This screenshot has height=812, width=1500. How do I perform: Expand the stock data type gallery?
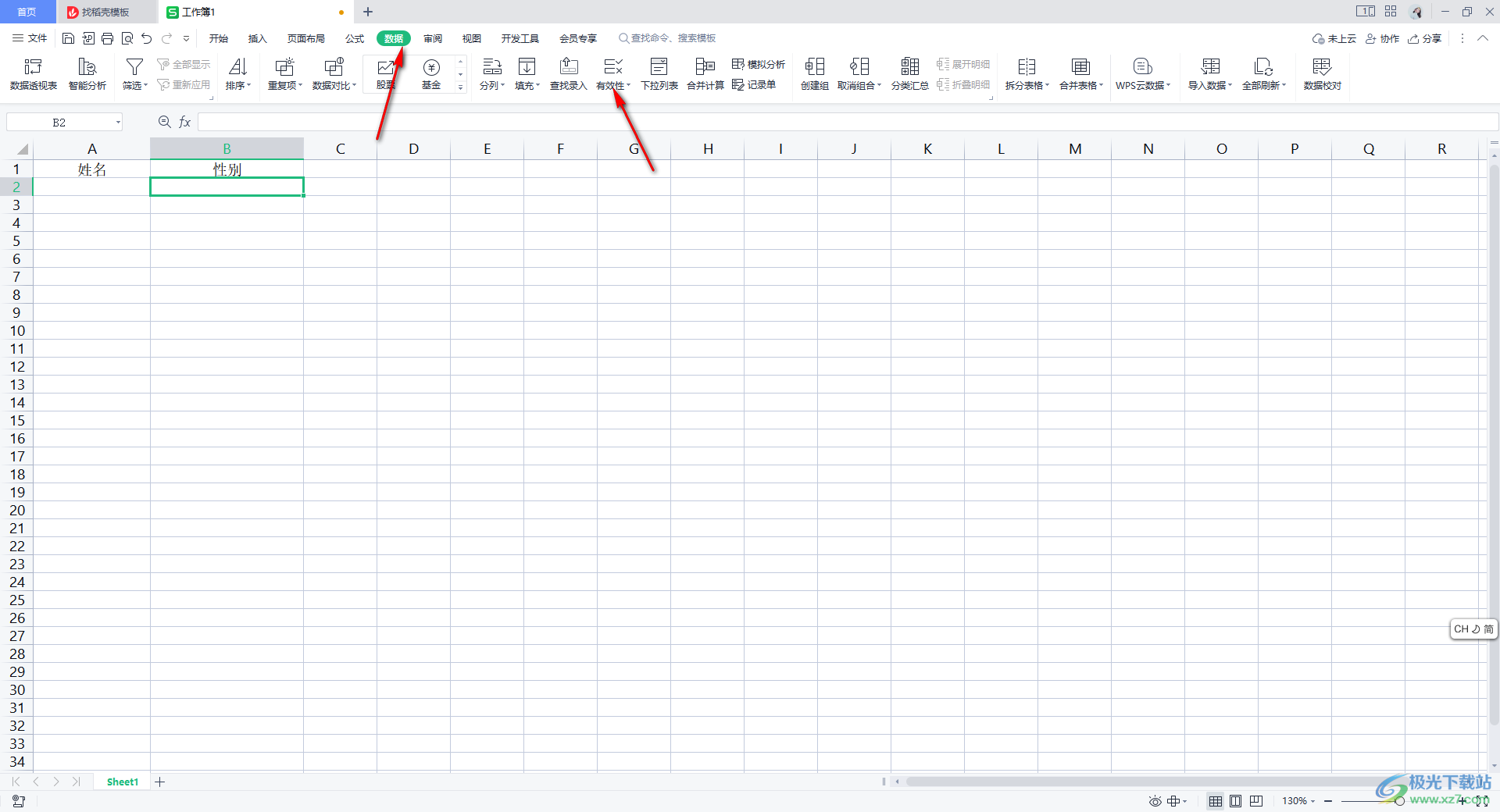pyautogui.click(x=460, y=87)
